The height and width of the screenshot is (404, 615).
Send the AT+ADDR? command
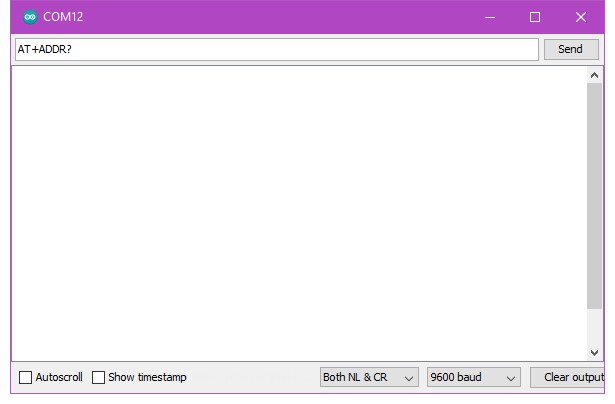570,49
